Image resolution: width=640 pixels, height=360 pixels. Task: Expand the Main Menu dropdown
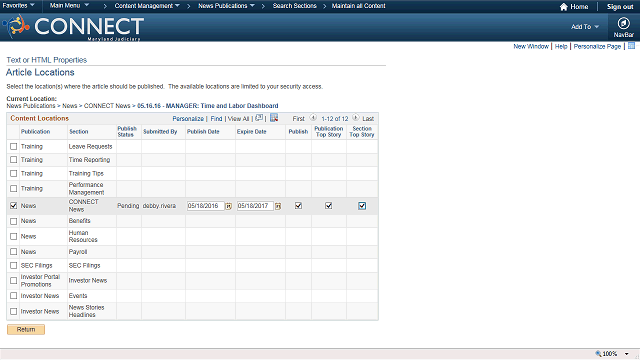click(69, 5)
